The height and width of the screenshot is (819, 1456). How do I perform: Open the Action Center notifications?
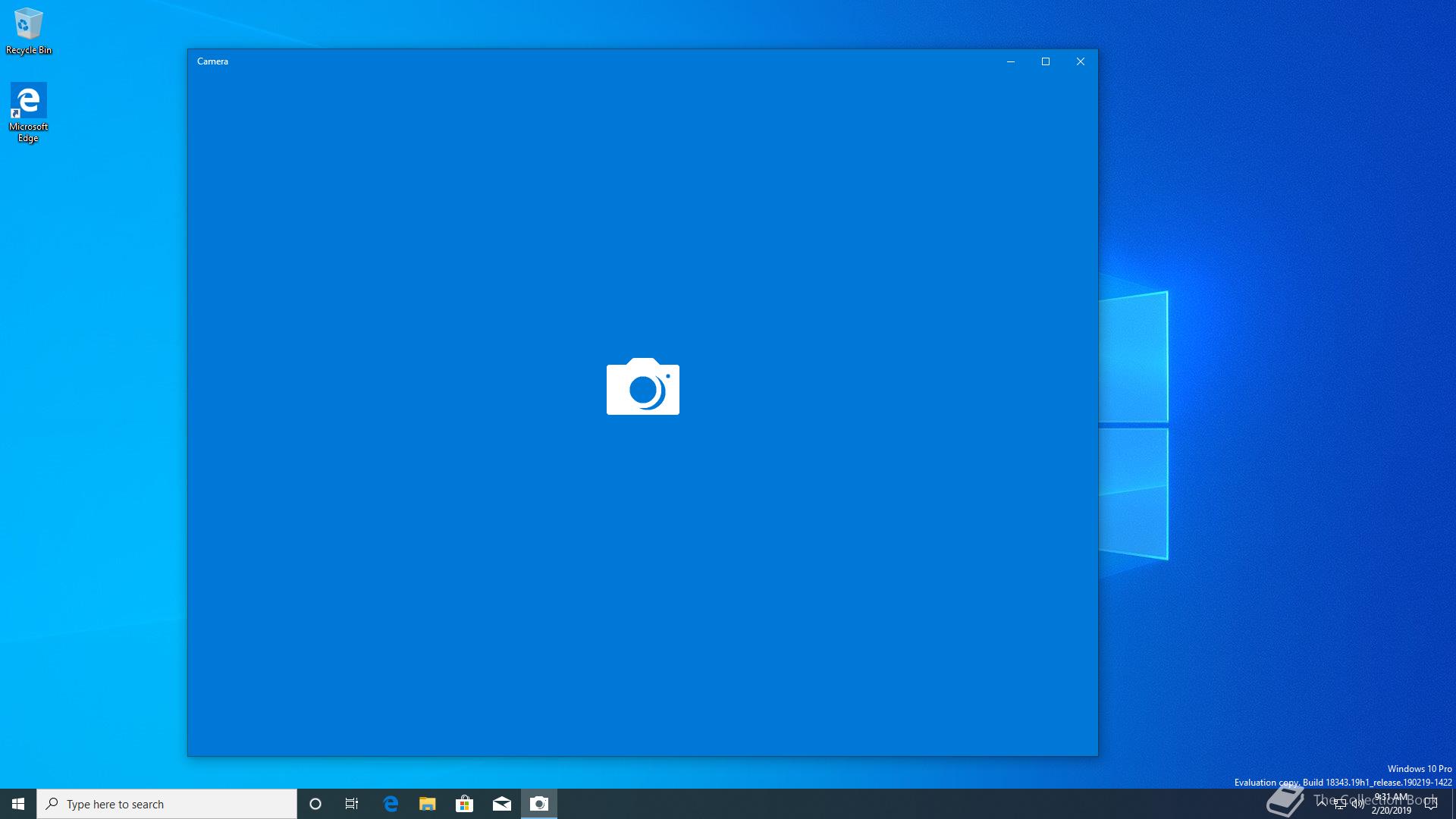(1431, 804)
